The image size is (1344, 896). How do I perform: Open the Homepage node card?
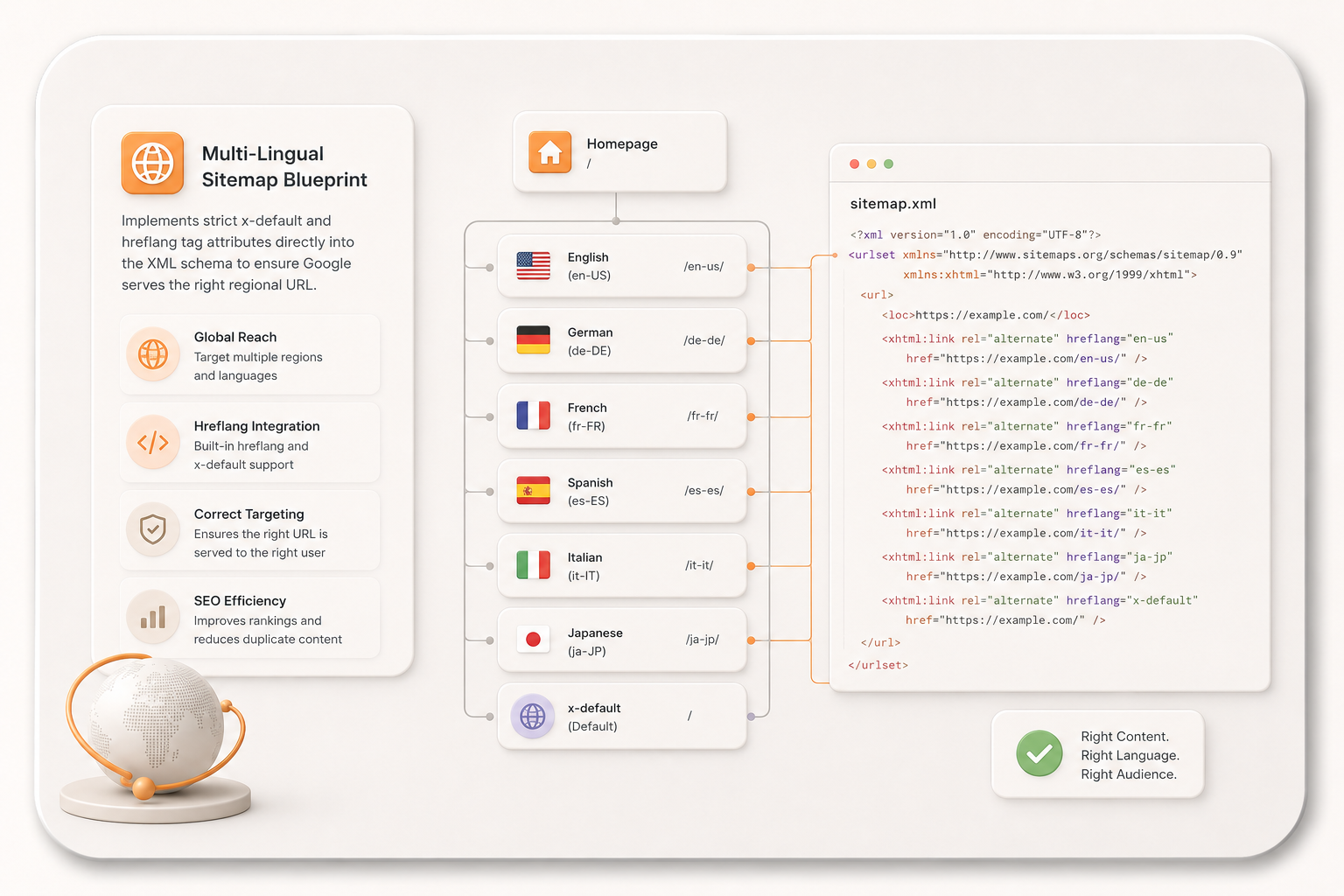pos(619,151)
